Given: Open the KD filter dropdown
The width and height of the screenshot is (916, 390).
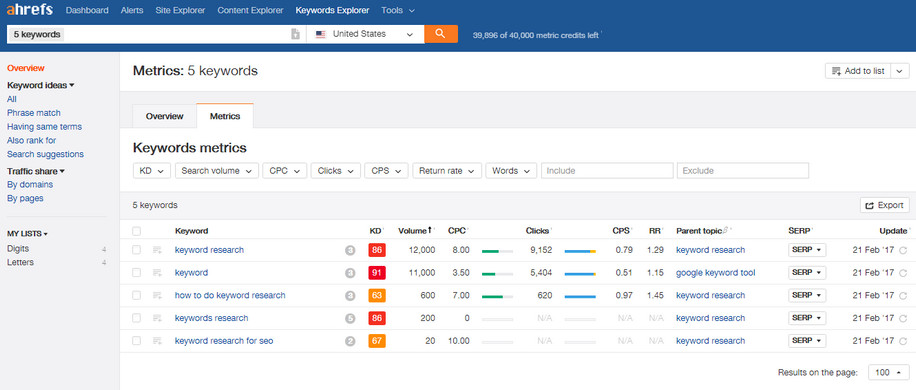Looking at the screenshot, I should click(x=152, y=171).
